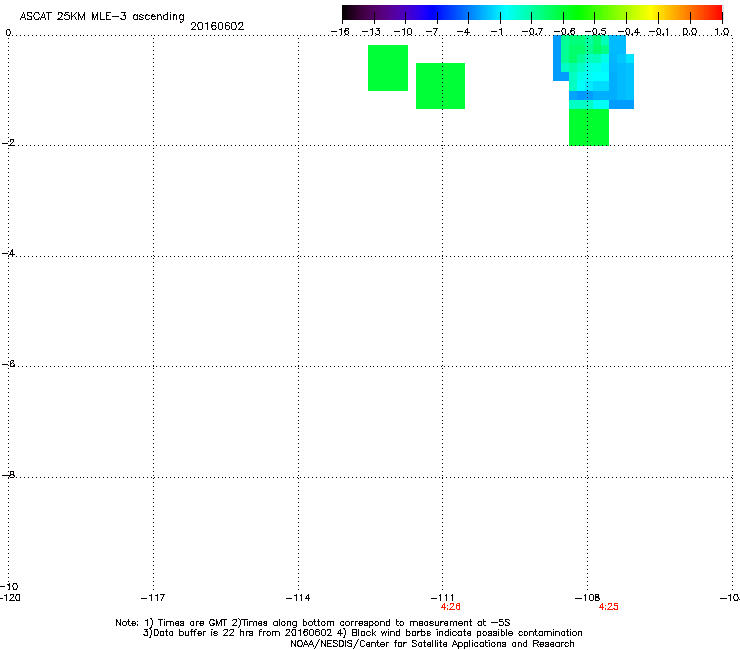
Task: Click the longitude axis label -120
Action: click(10, 598)
